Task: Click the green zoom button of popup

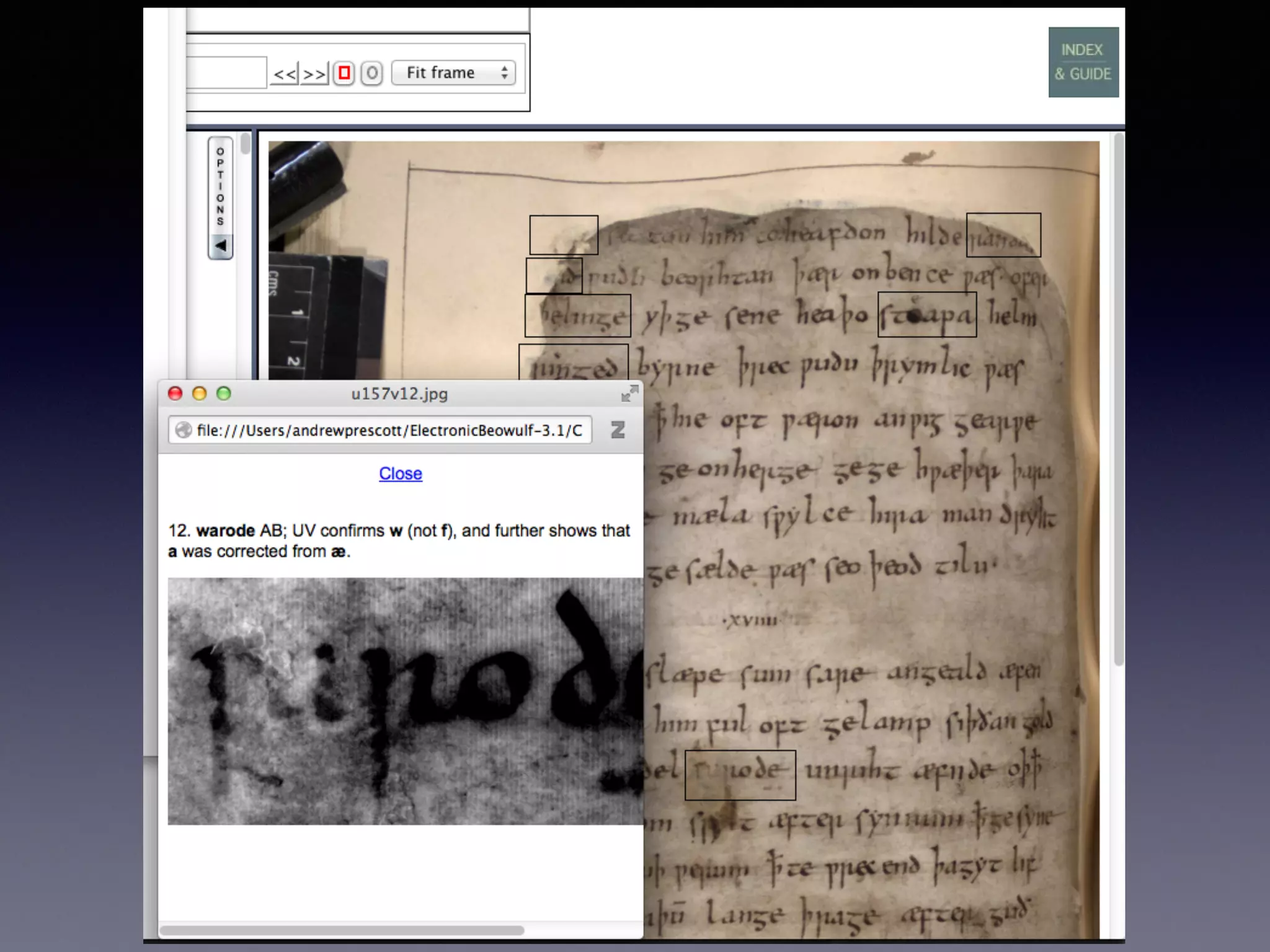Action: (x=224, y=394)
